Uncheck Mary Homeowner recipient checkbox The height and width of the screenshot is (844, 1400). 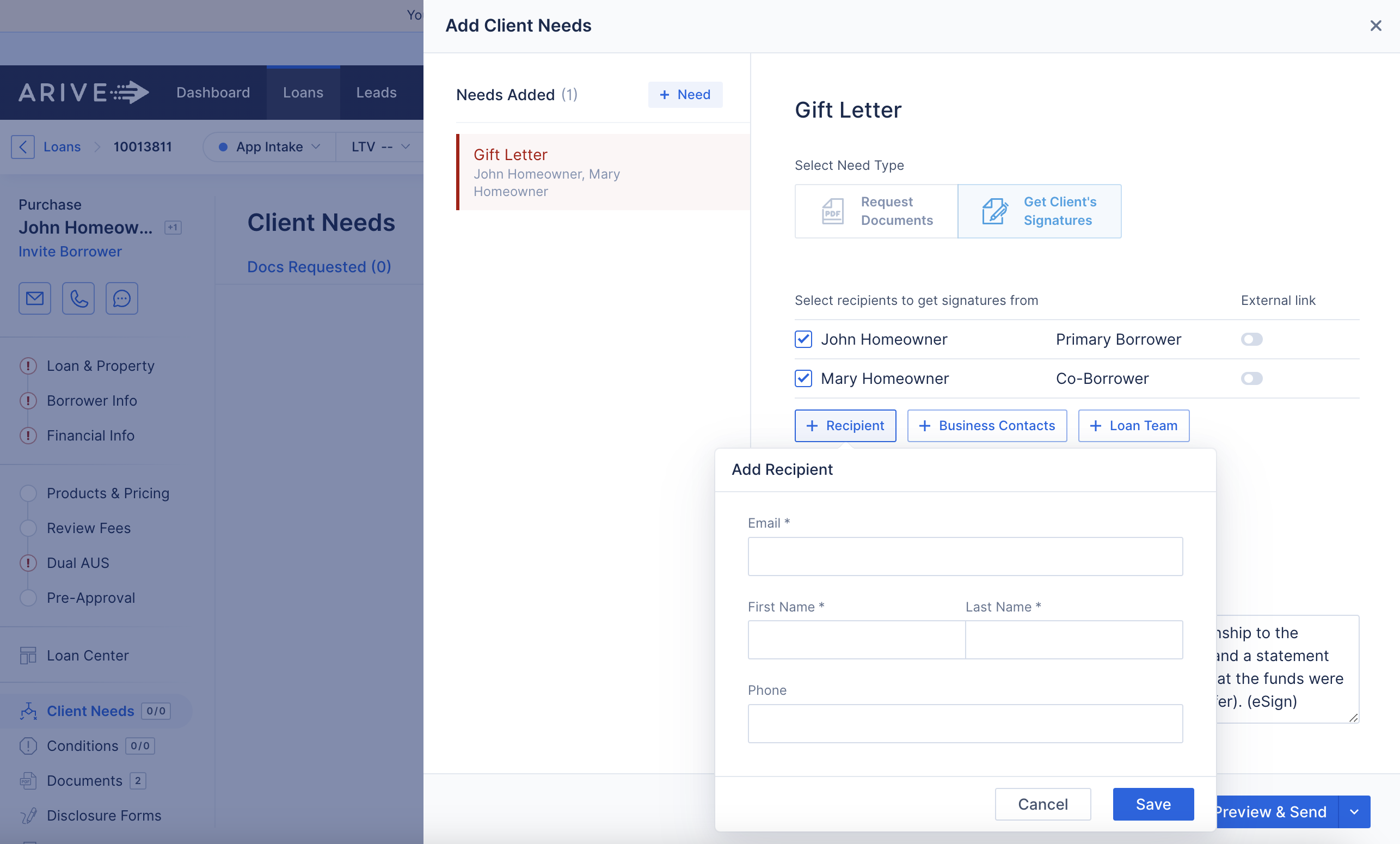(803, 378)
